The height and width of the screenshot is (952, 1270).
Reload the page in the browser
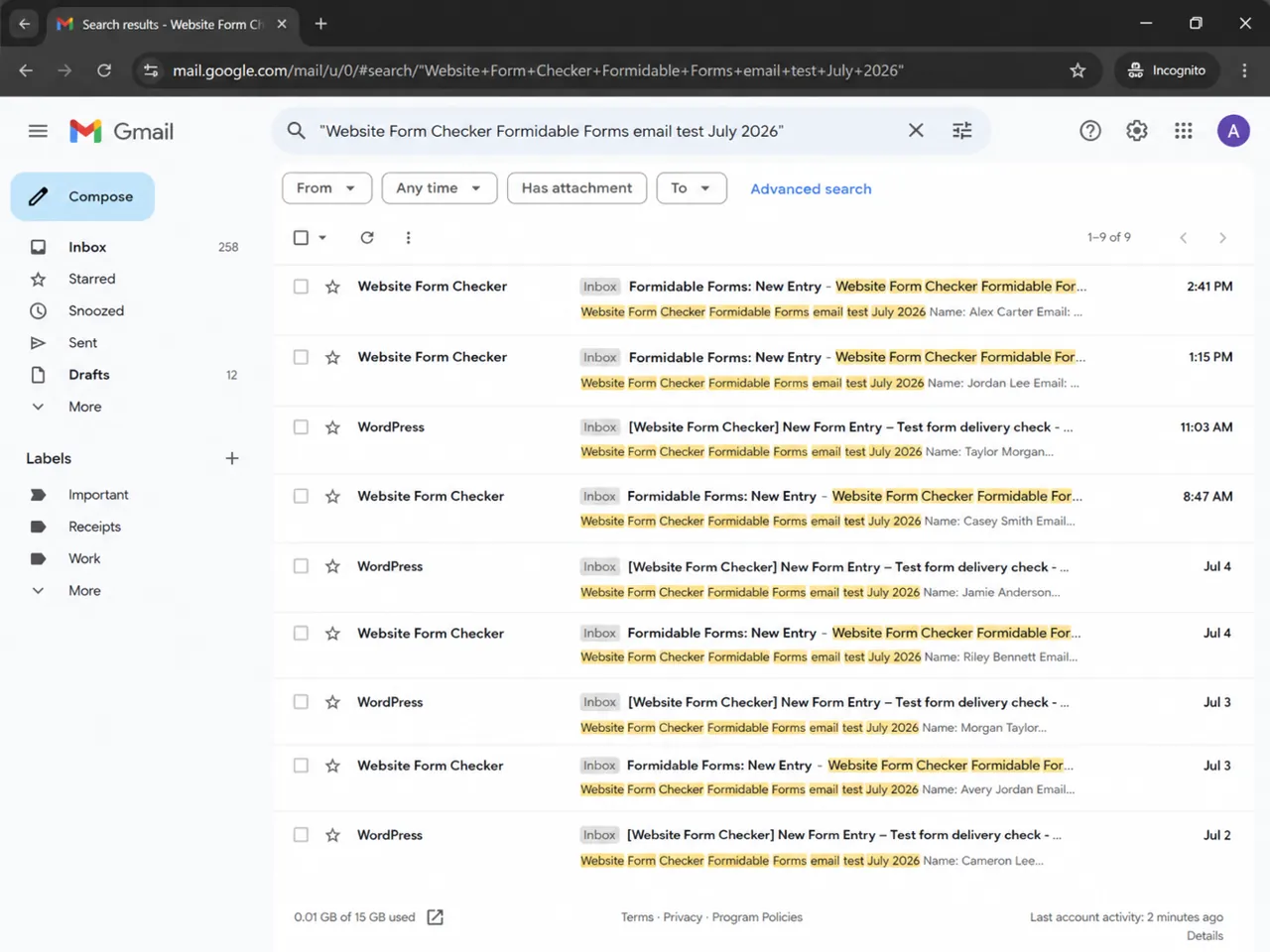[104, 70]
